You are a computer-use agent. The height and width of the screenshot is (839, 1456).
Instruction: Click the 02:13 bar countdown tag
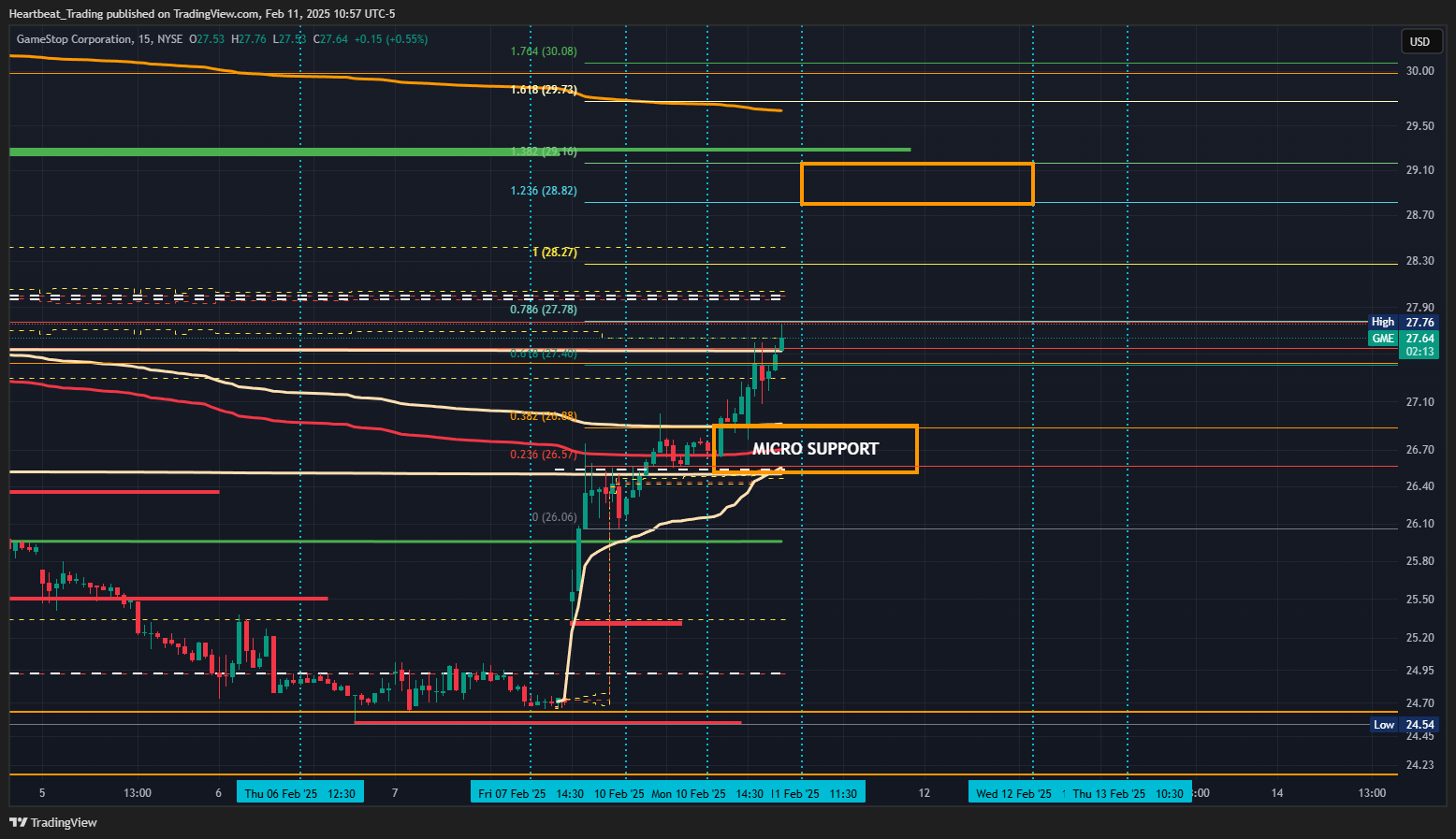(x=1420, y=352)
